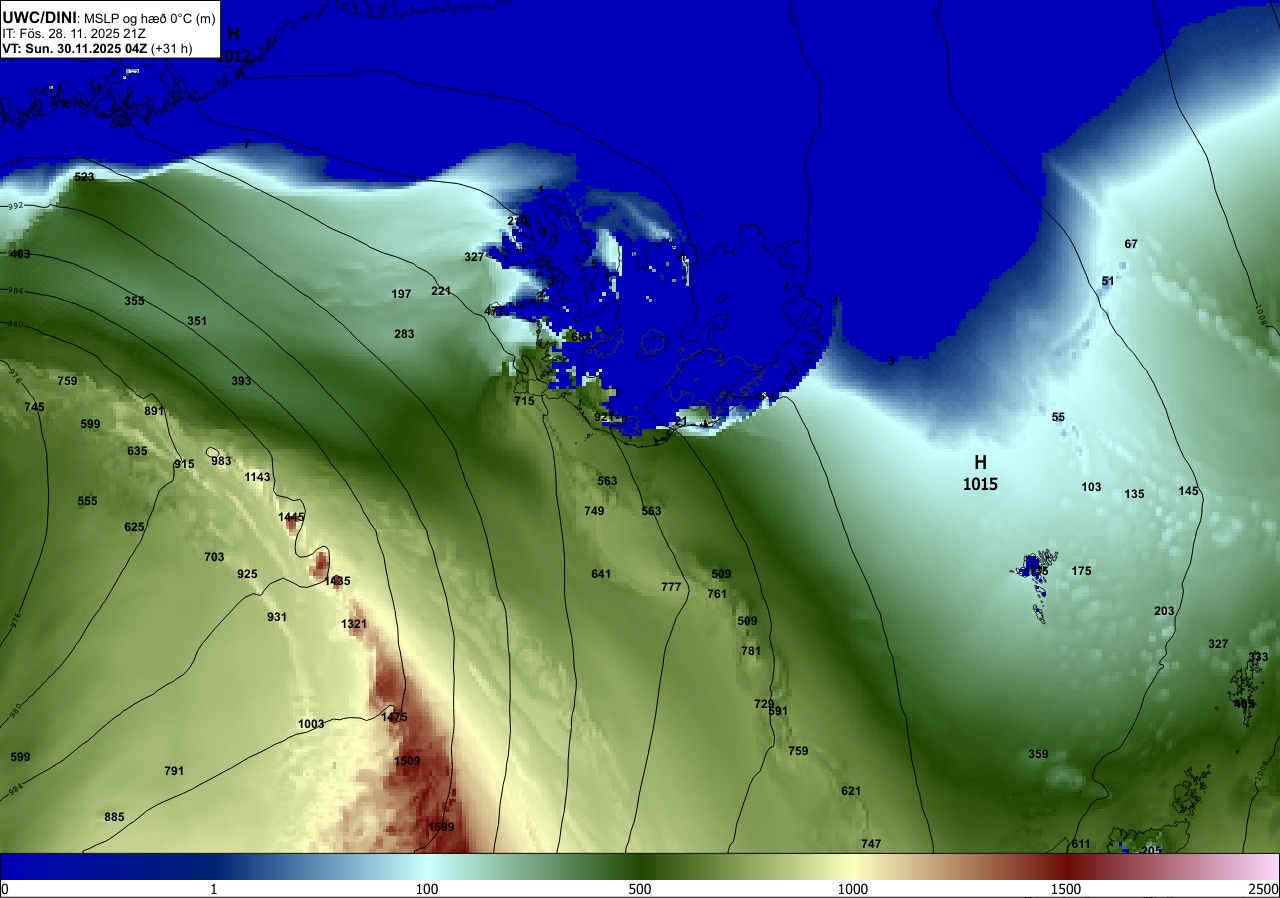Click the map value '1445'
This screenshot has width=1280, height=898.
point(291,517)
